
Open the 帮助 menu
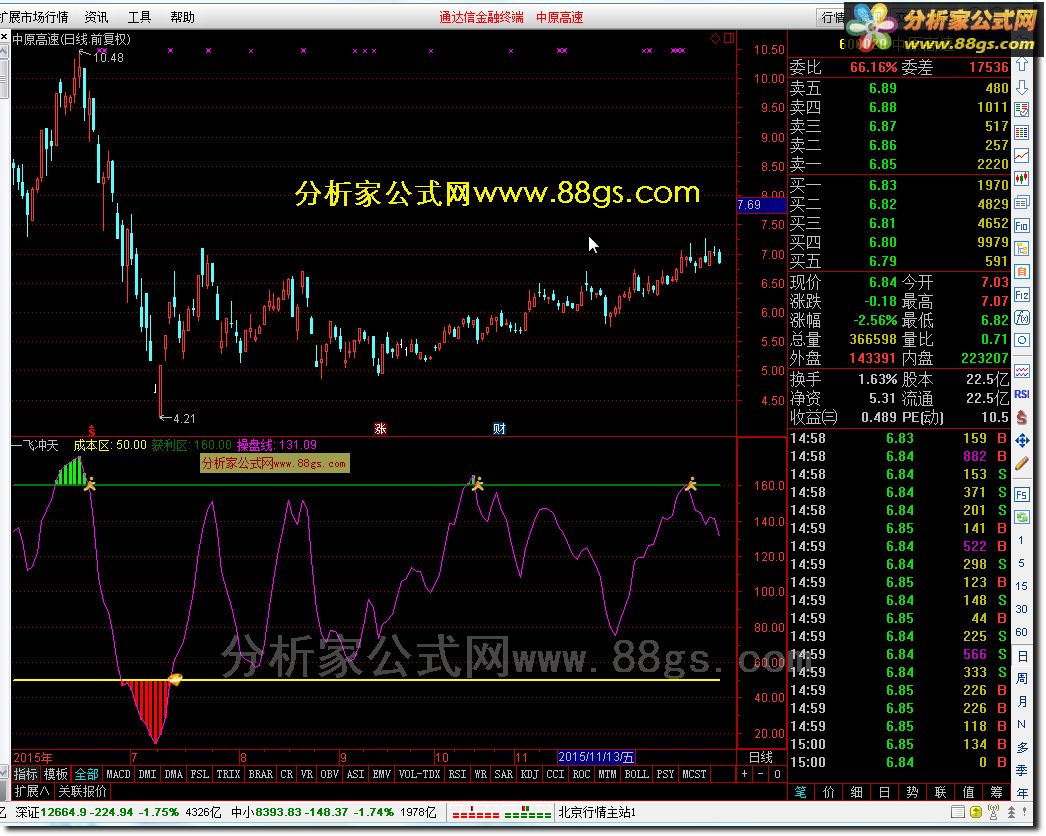182,17
